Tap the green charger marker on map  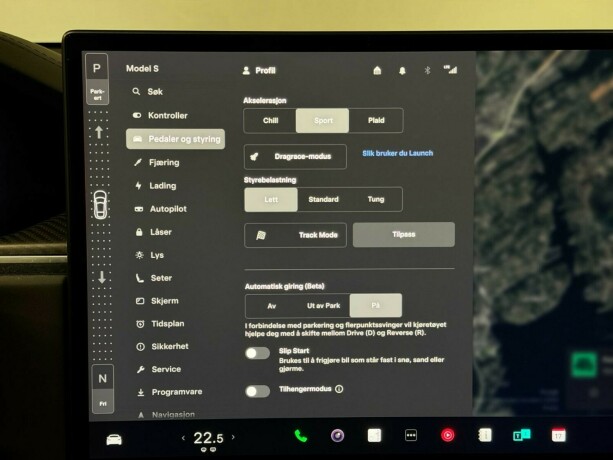click(x=584, y=364)
